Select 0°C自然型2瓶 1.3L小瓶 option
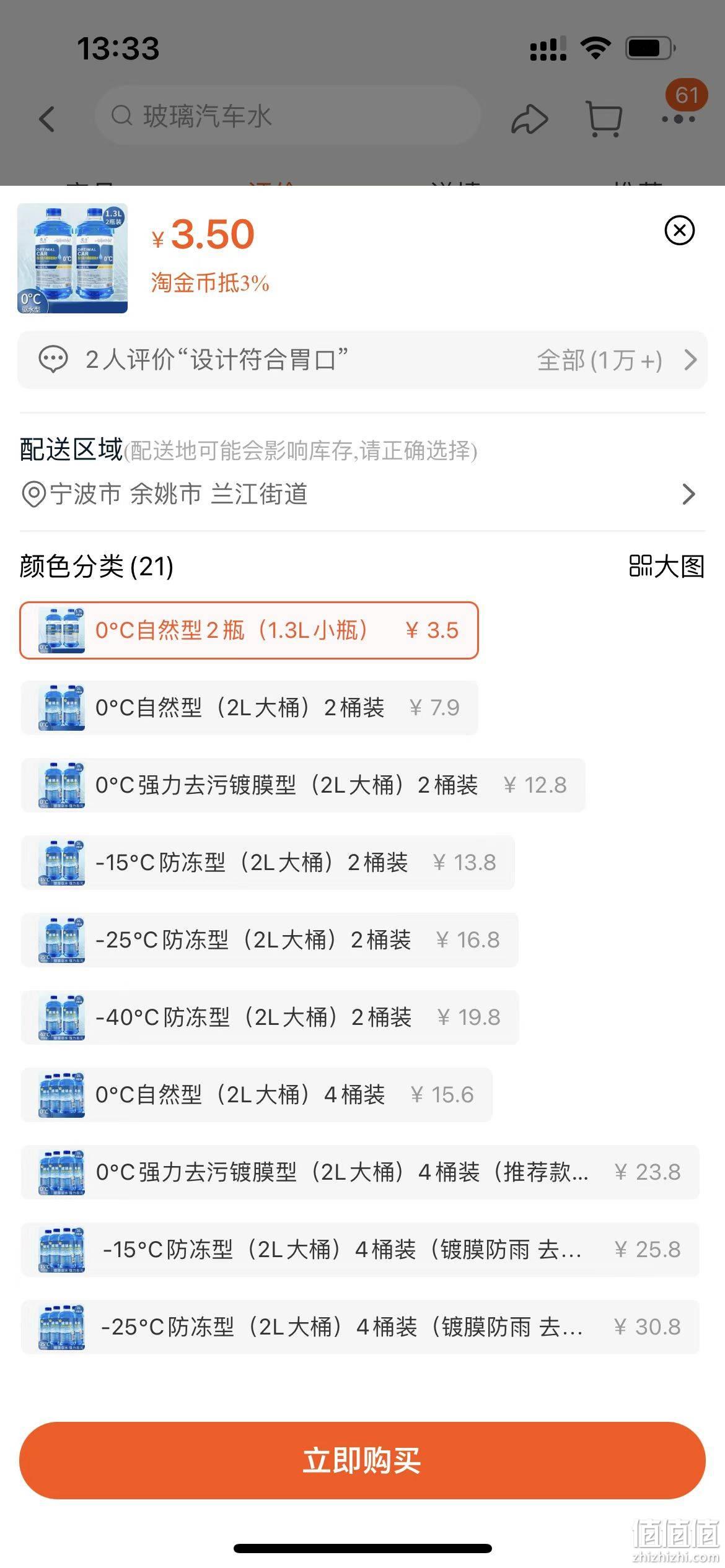Screen dimensions: 725x1568 (x=249, y=630)
